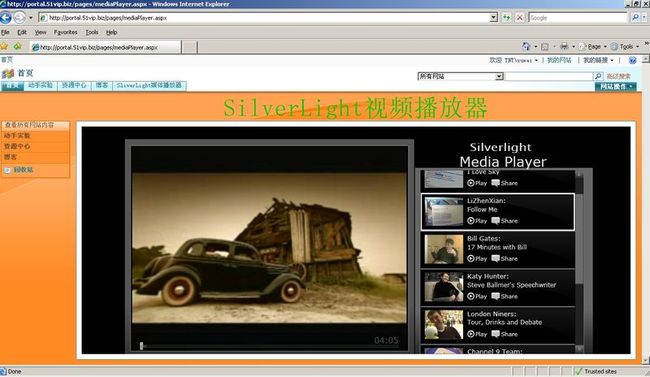Viewport: 650px width, 377px height.
Task: Share London Niners Tour video
Action: [x=504, y=334]
